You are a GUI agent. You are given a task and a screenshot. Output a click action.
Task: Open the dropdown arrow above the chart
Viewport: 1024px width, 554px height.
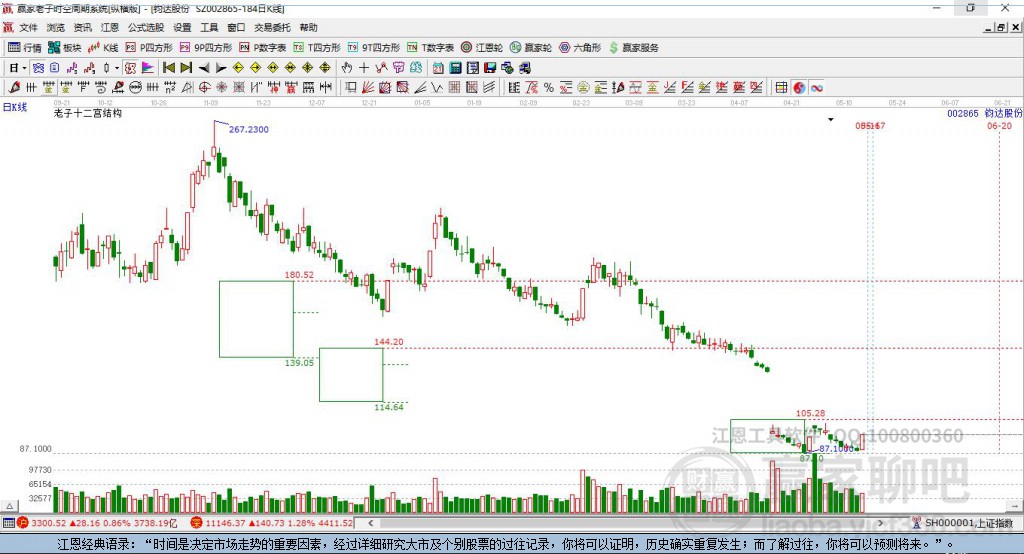tap(831, 120)
